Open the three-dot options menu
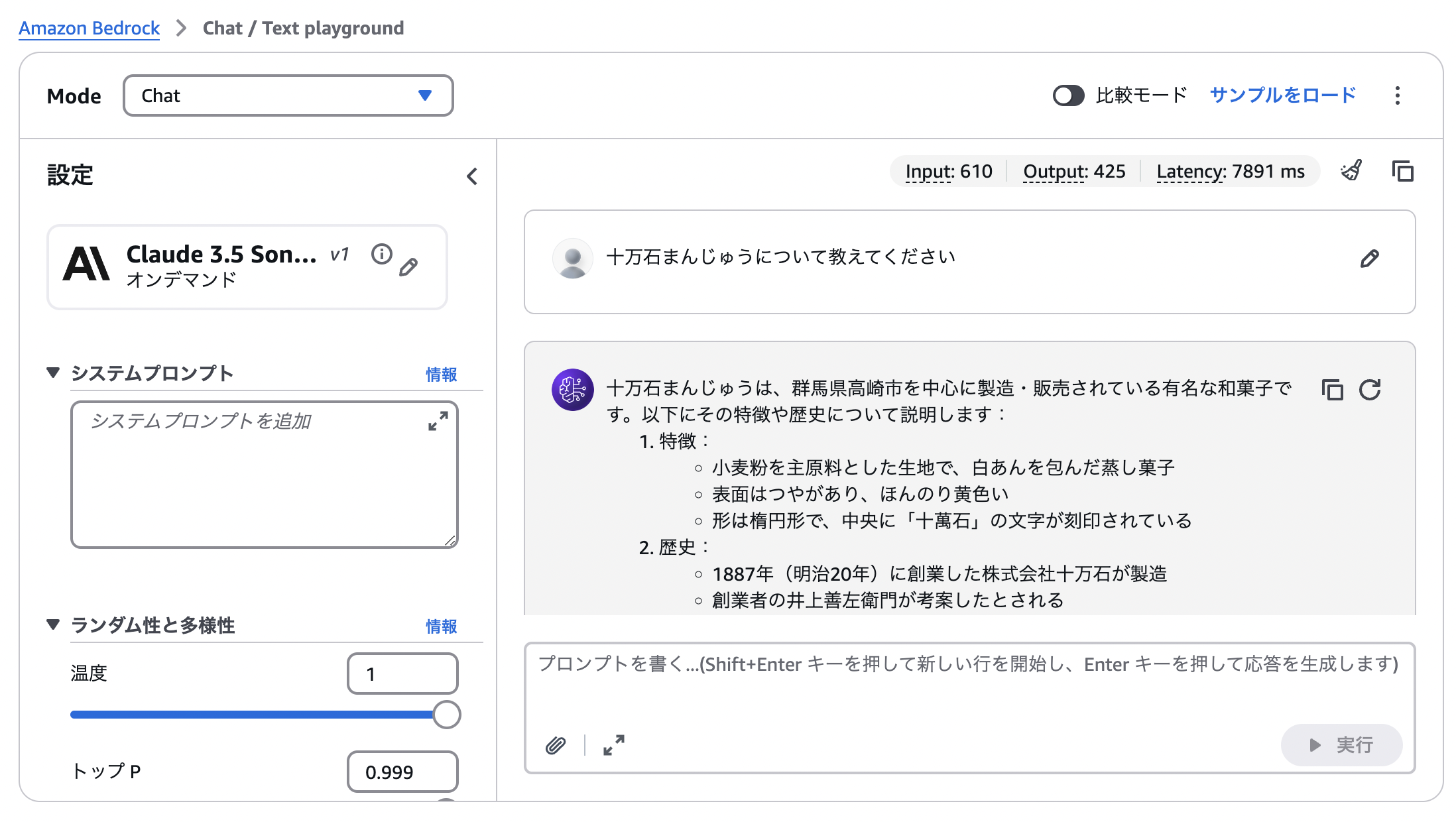Image resolution: width=1456 pixels, height=822 pixels. coord(1398,95)
